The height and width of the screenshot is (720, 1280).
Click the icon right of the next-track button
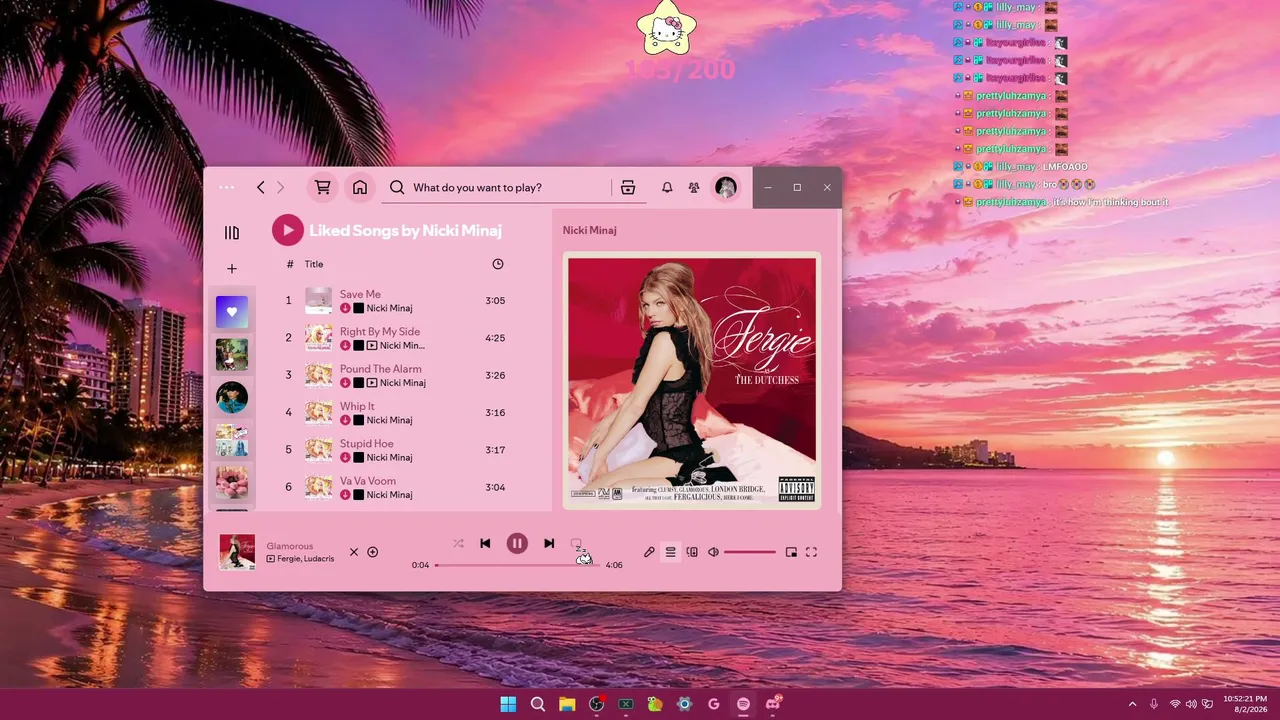[x=576, y=544]
